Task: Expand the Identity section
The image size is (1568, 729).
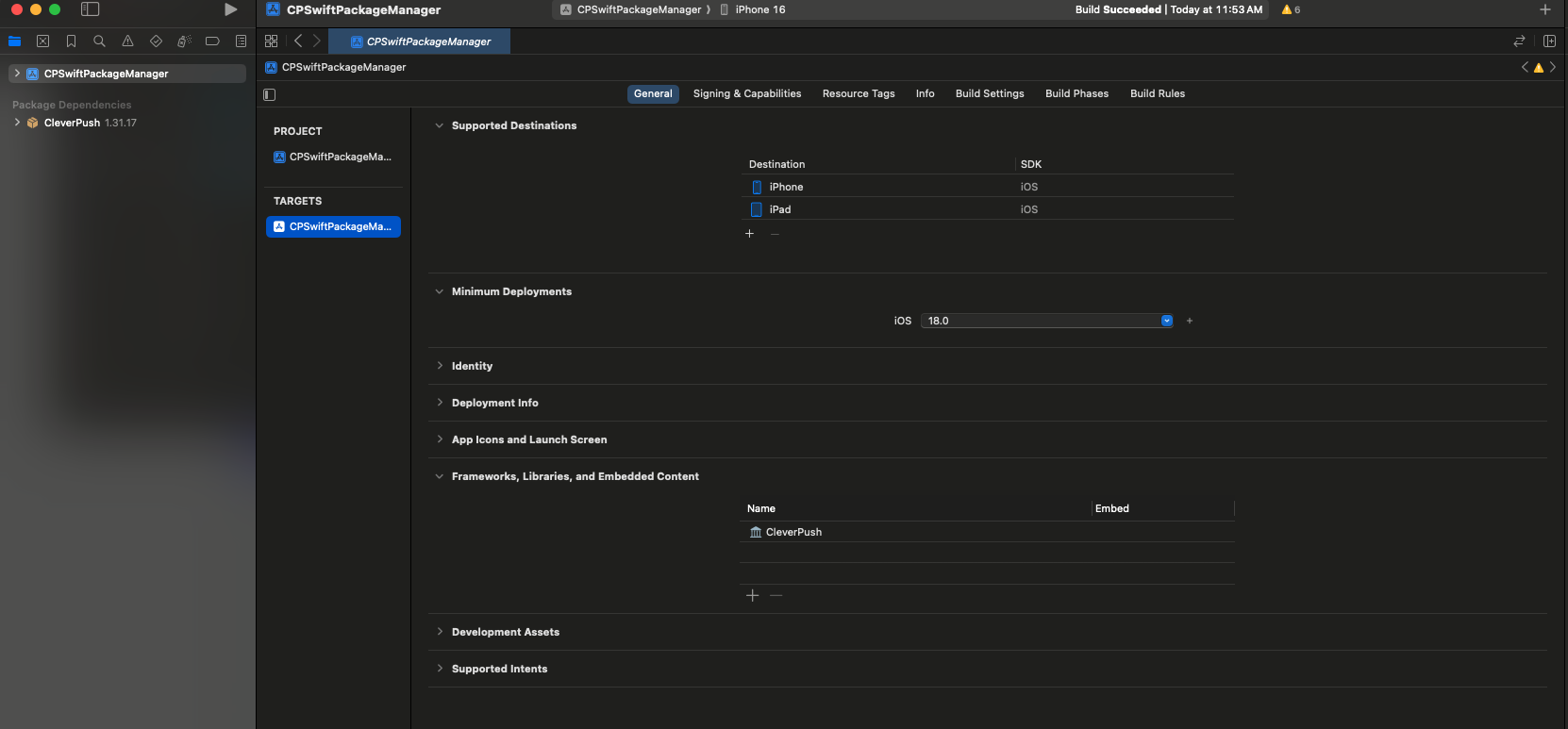Action: click(x=439, y=366)
